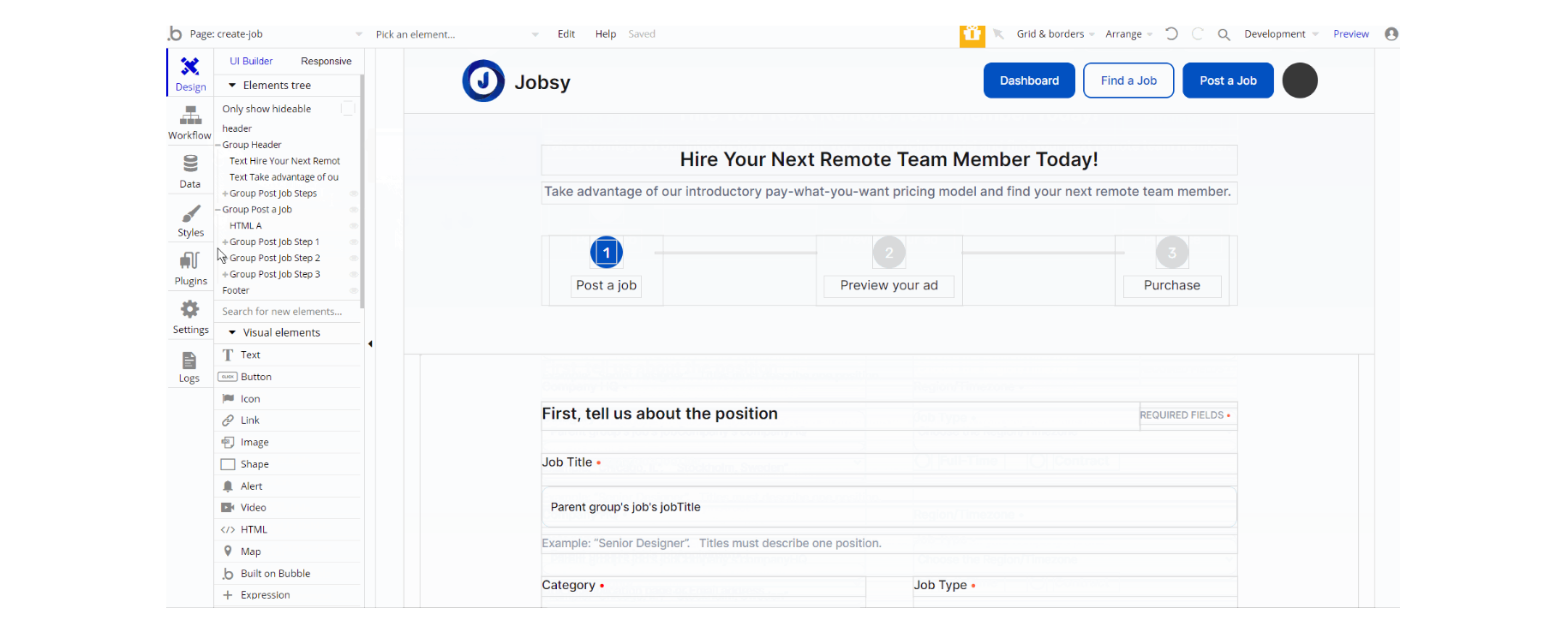Viewport: 1568px width, 620px height.
Task: Open the Development version dropdown
Action: pos(1281,34)
